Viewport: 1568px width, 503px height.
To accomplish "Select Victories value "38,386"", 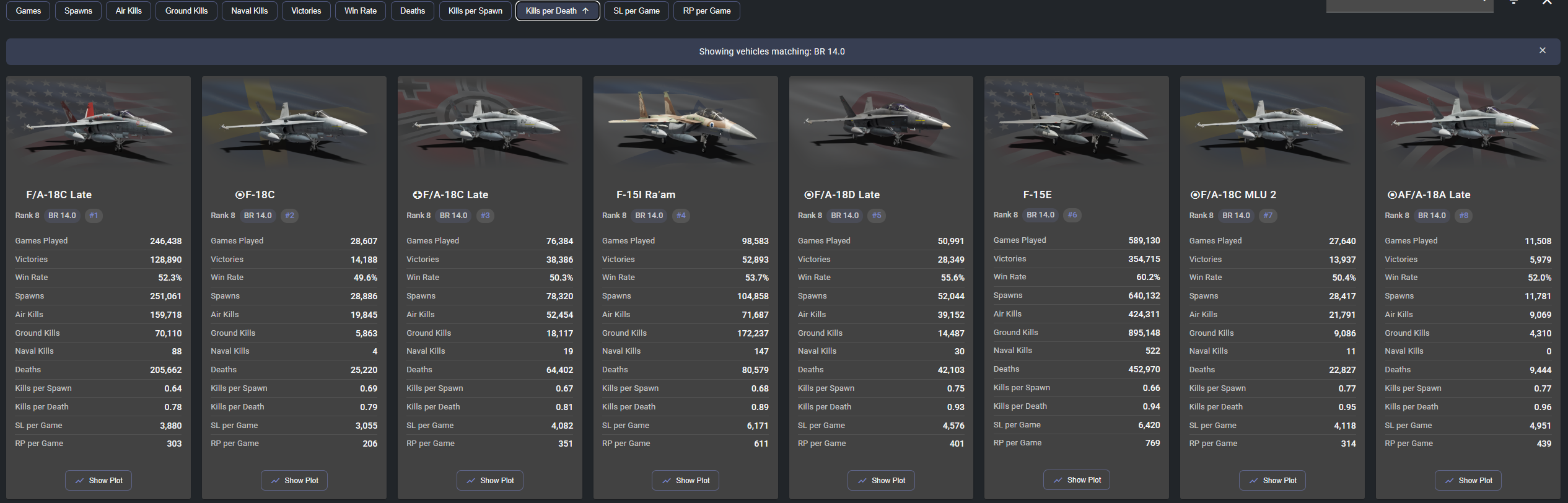I will click(x=559, y=260).
